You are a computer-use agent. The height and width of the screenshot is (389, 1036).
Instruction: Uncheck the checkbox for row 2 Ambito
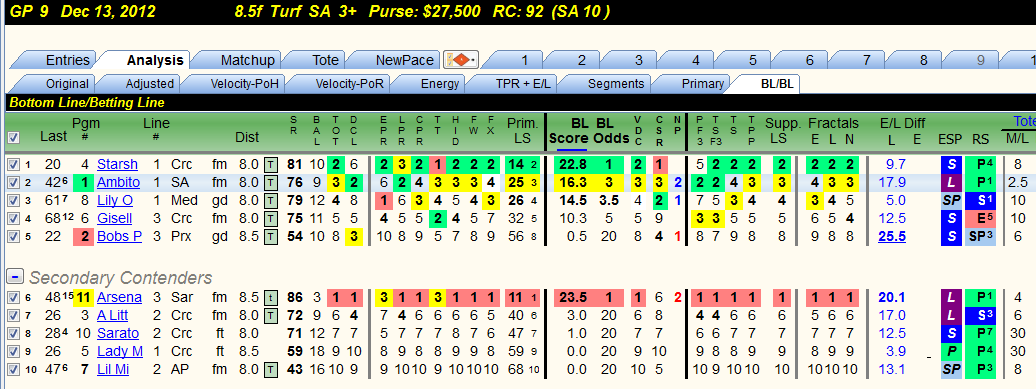click(14, 183)
